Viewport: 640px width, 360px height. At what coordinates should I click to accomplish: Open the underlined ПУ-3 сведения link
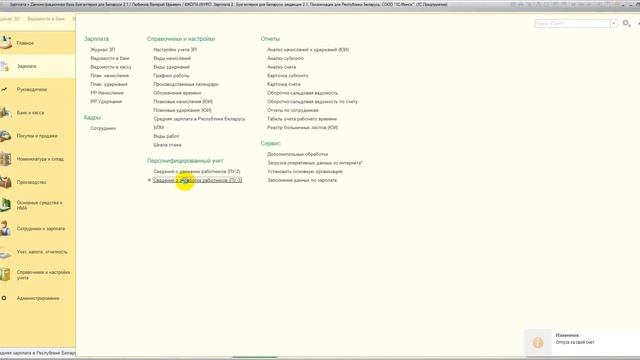198,180
